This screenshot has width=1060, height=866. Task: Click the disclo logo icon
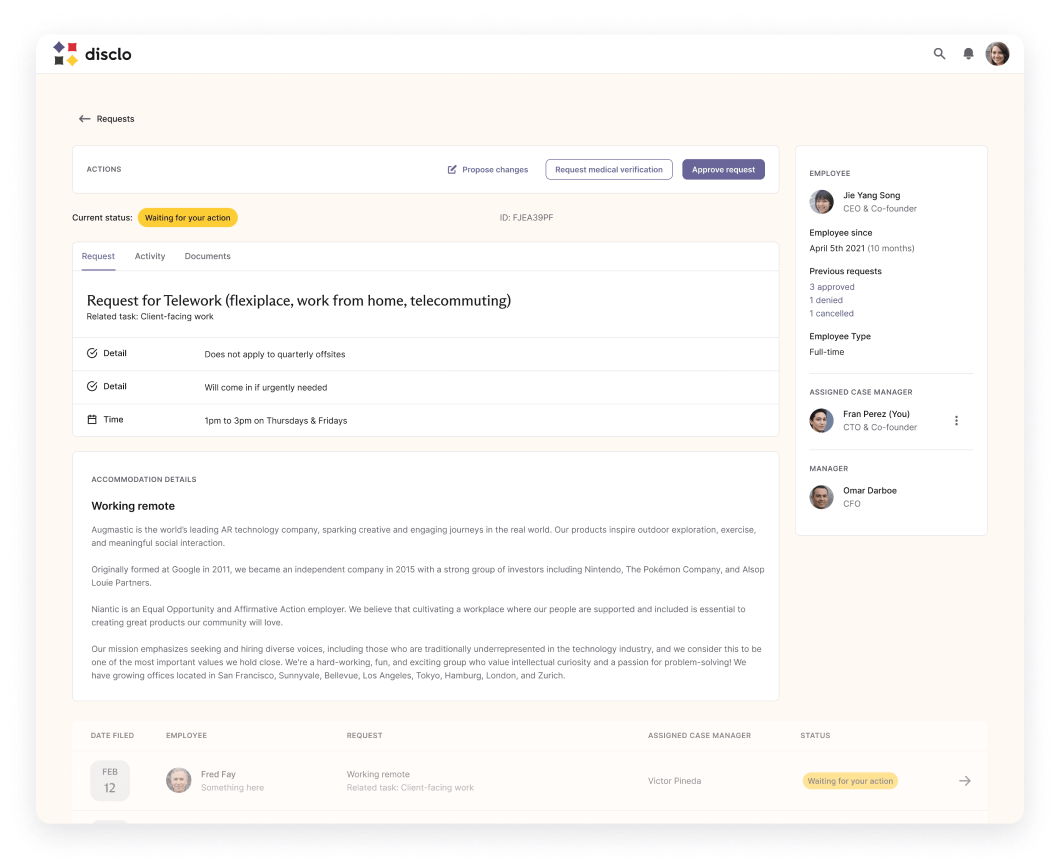click(65, 54)
